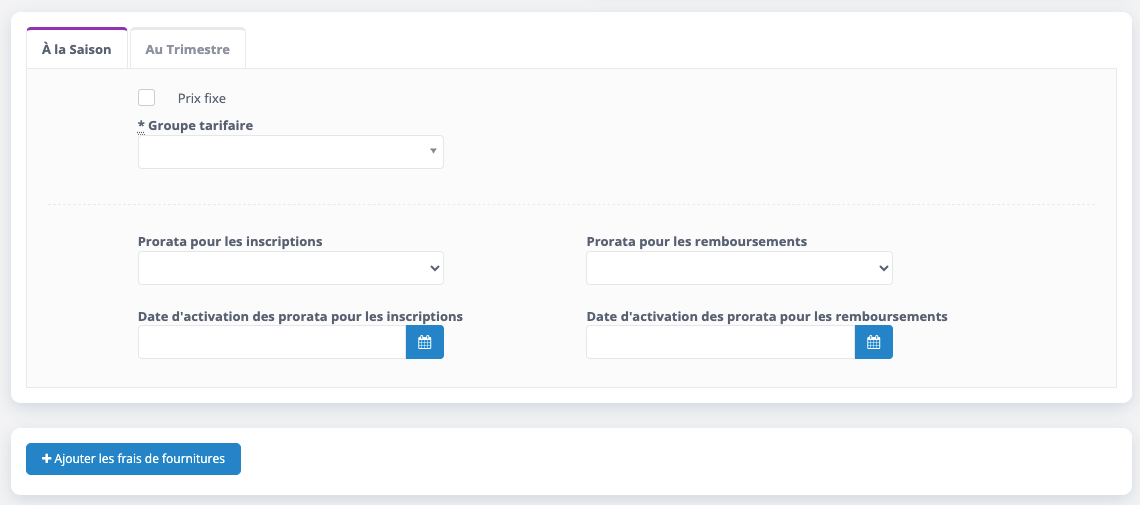Viewport: 1140px width, 505px height.
Task: Click the Prorata pour les remboursements label
Action: point(697,241)
